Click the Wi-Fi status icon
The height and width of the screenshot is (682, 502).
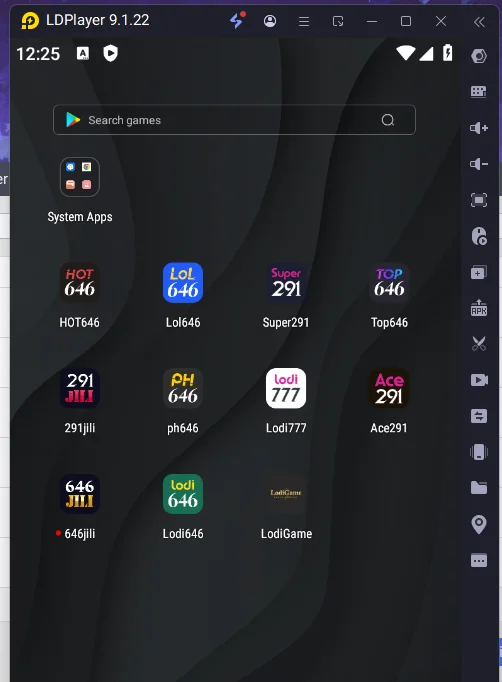[x=405, y=53]
